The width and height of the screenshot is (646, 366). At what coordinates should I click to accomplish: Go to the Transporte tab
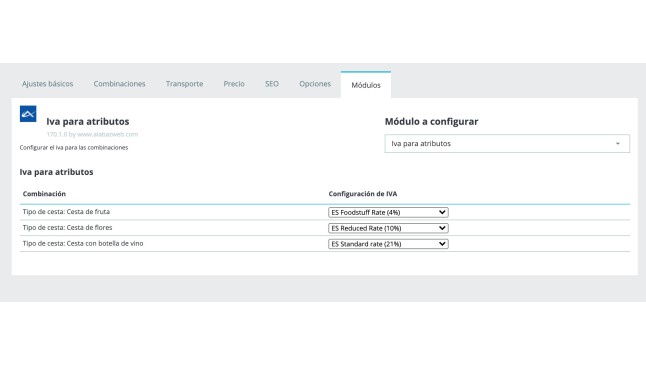(184, 84)
